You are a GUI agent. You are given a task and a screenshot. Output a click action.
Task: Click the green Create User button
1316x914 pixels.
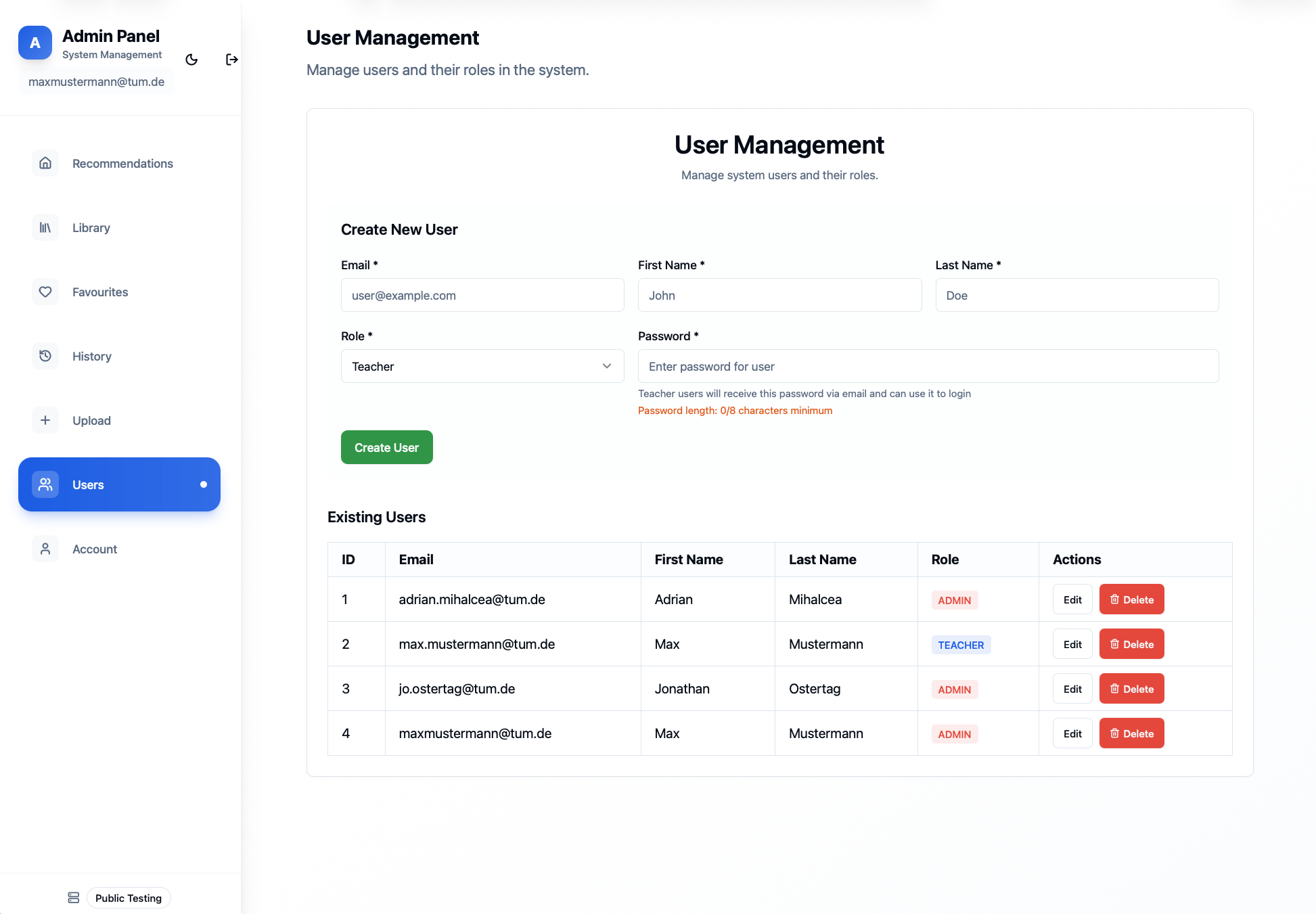point(386,447)
